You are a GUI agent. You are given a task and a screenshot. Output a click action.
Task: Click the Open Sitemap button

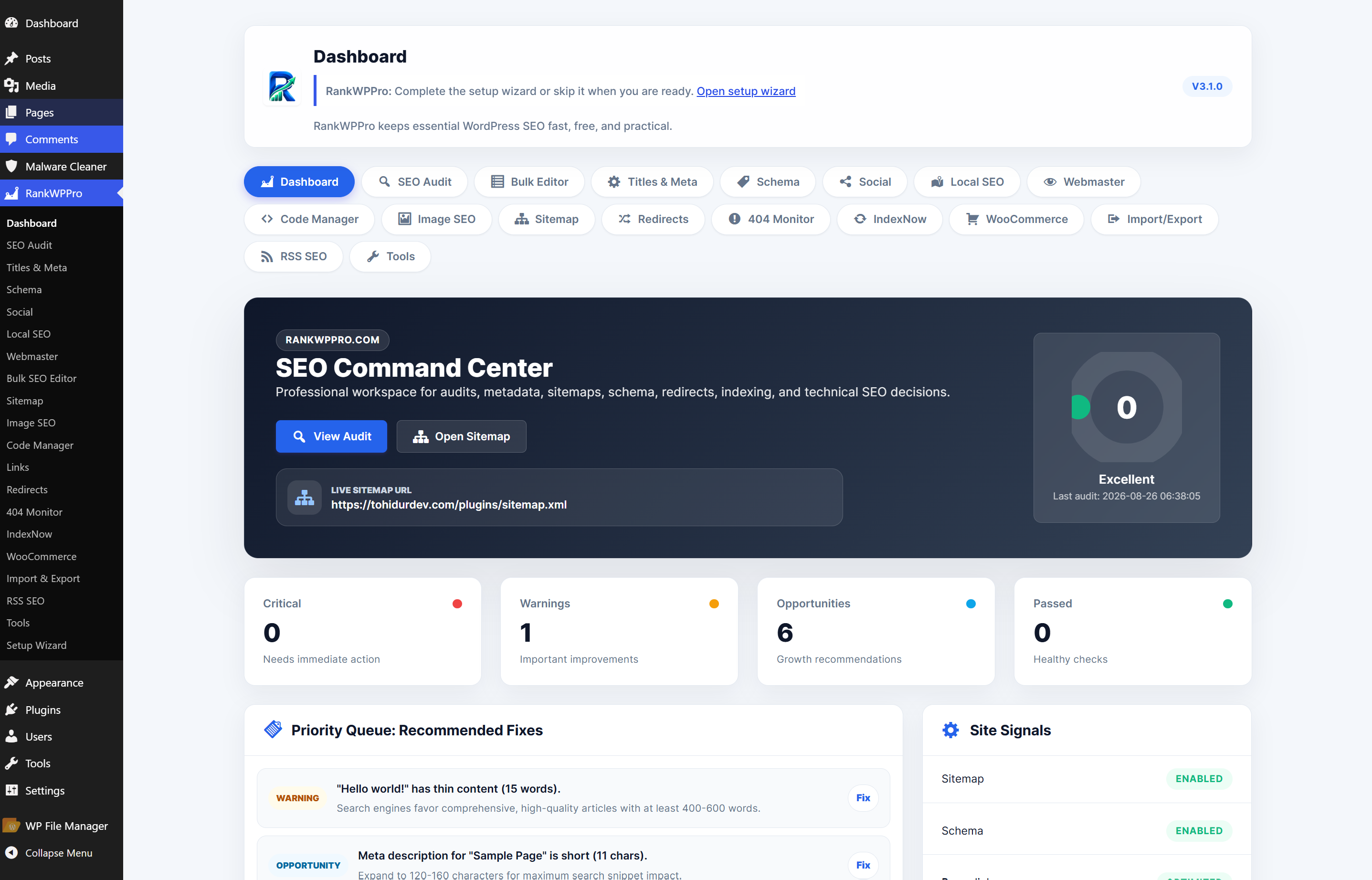462,436
